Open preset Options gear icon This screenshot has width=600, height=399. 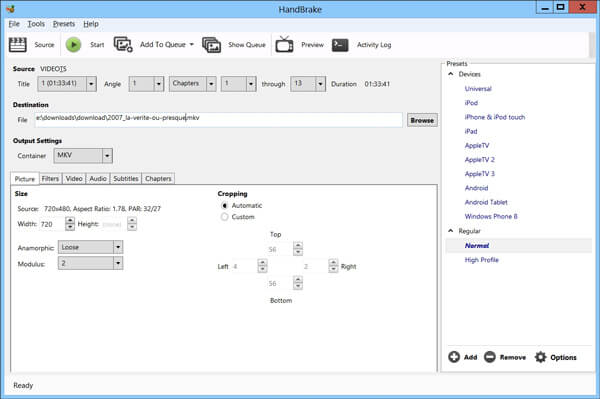pos(540,357)
